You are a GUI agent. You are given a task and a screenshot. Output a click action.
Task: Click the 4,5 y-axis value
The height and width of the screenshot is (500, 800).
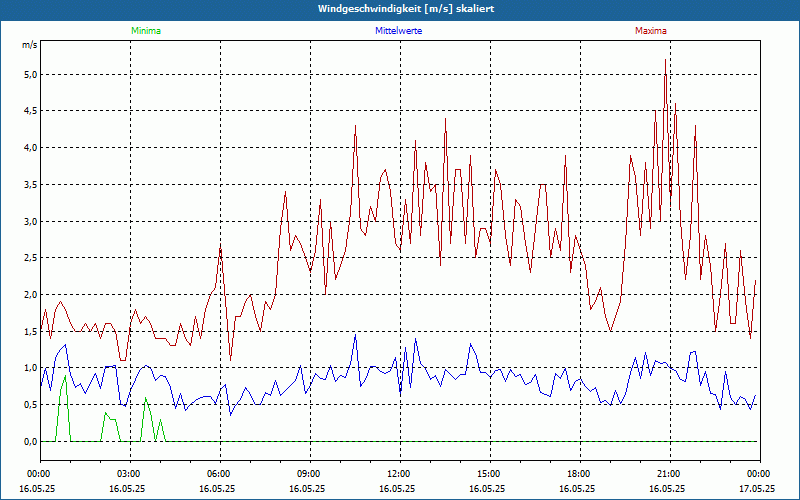(31, 111)
